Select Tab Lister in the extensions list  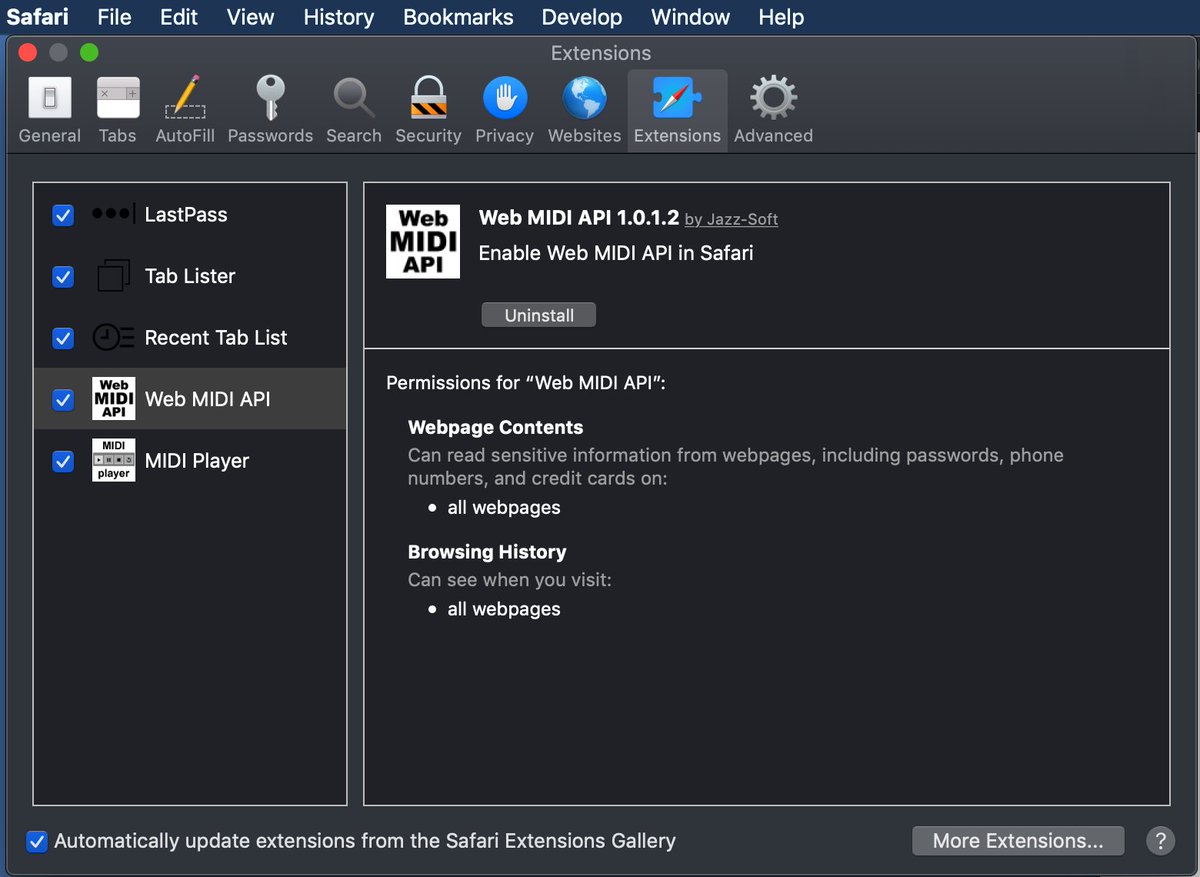[x=190, y=276]
